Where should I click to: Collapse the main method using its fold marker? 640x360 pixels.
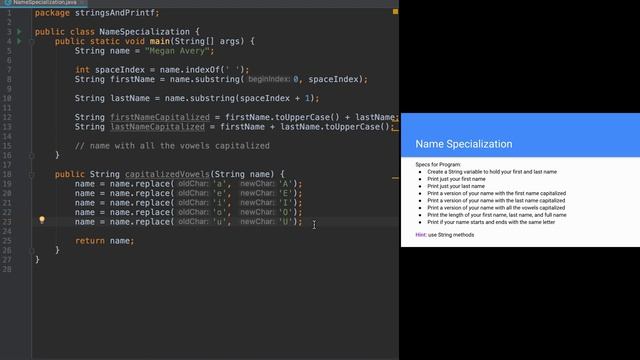32,41
